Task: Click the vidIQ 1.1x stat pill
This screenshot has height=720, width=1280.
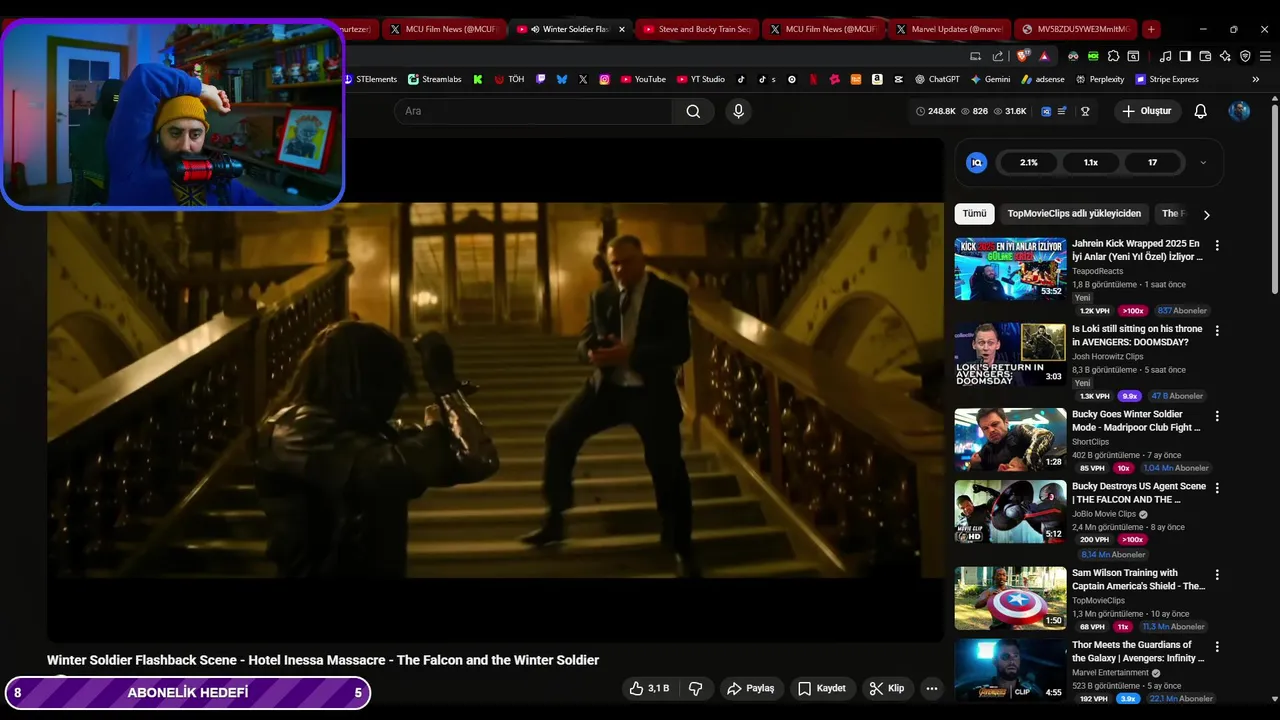Action: [x=1091, y=162]
